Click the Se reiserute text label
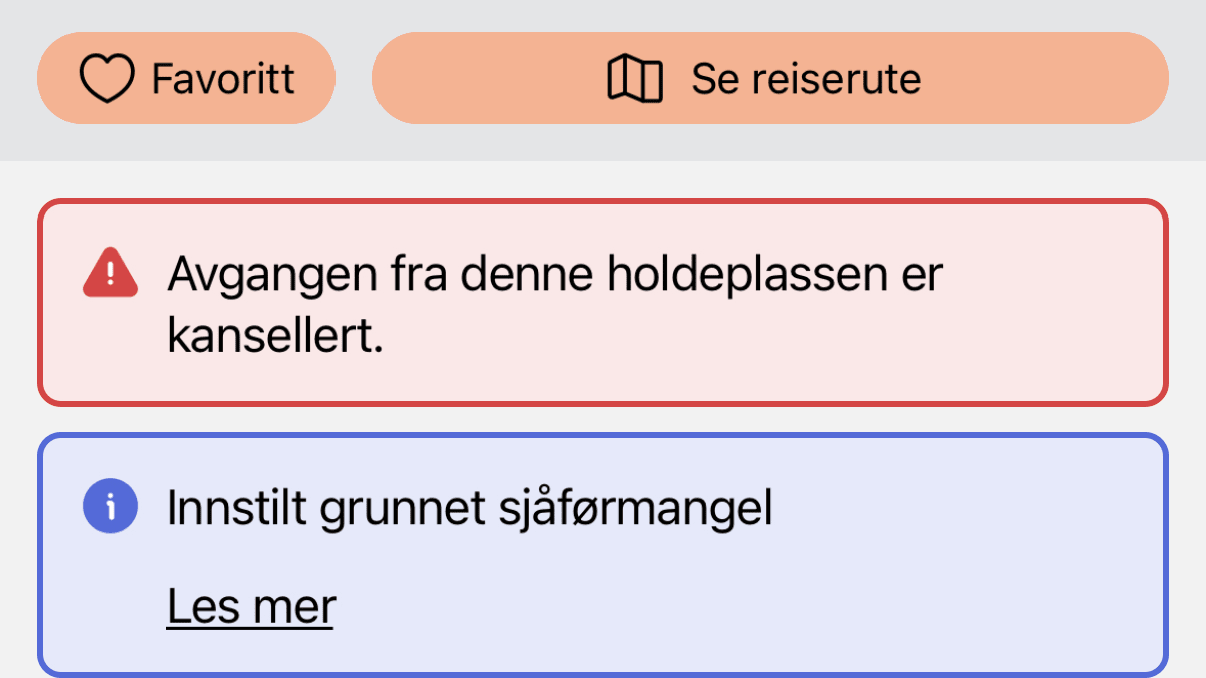Viewport: 1206px width, 678px height. (806, 79)
